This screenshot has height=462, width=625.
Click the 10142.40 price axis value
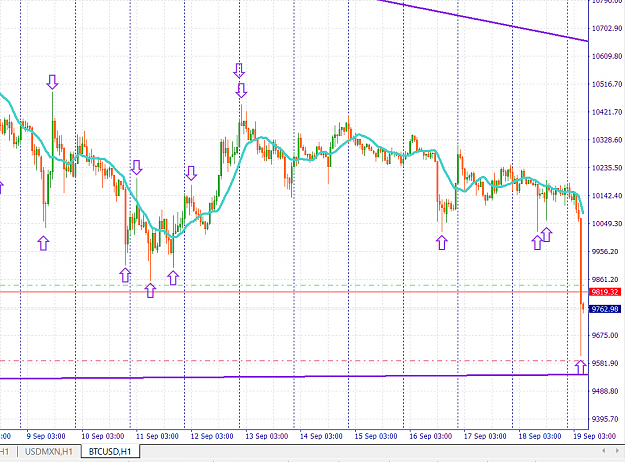tap(607, 196)
